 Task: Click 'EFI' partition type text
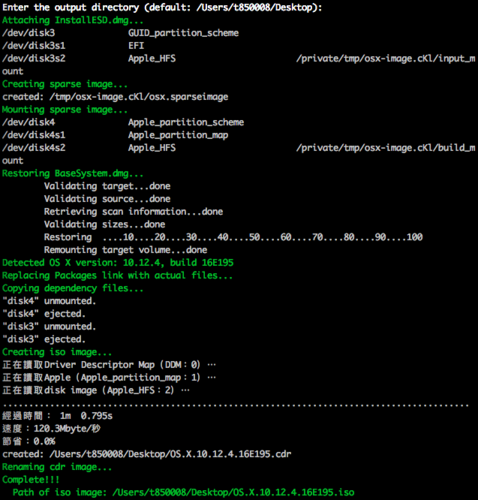136,46
